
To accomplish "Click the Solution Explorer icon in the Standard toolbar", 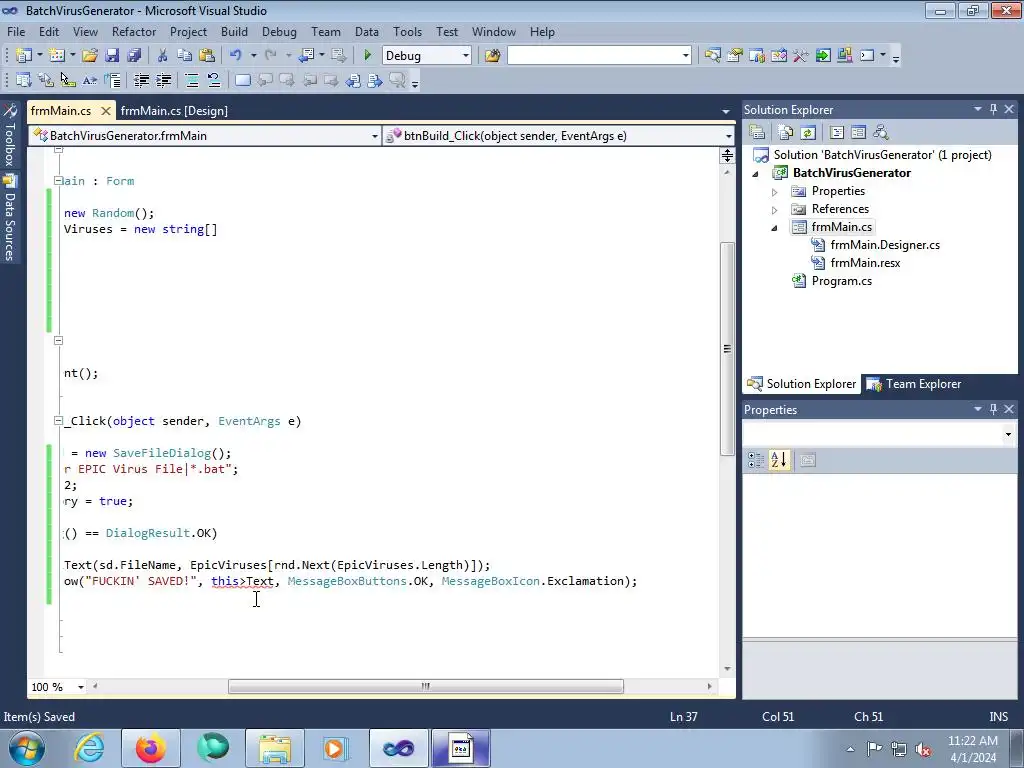I will coord(712,56).
